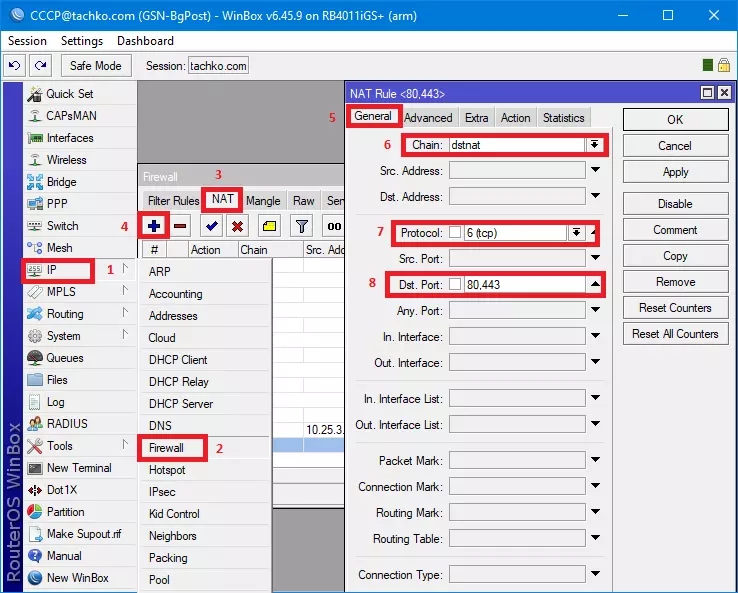
Task: Click the Dst. Port input field
Action: [x=522, y=285]
